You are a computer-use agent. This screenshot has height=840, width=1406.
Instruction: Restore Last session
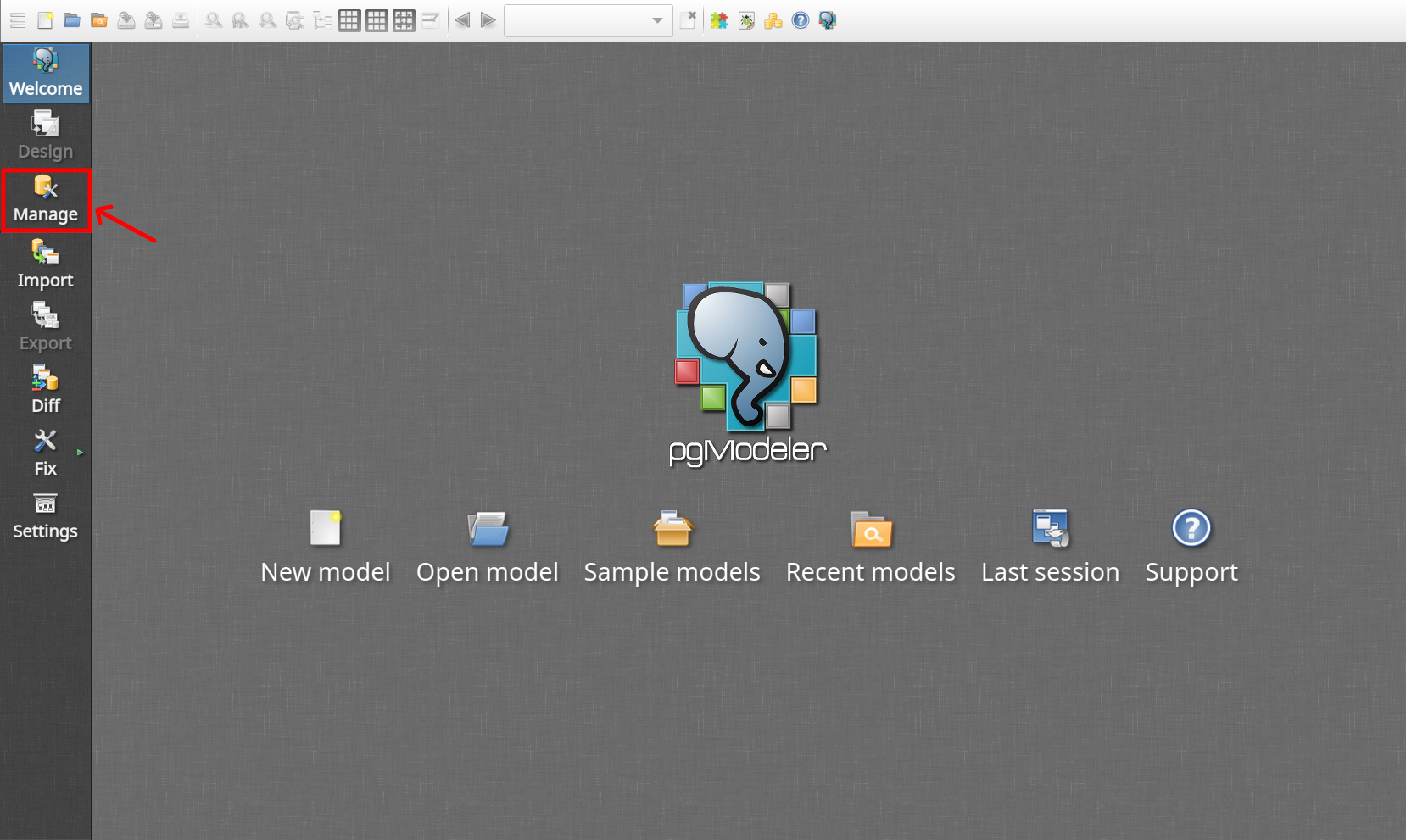tap(1051, 548)
